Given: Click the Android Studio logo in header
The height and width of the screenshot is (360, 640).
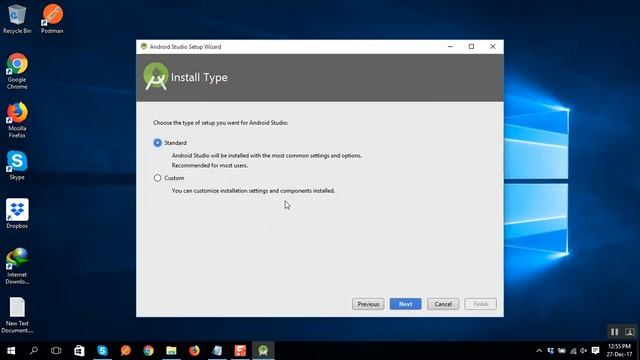Looking at the screenshot, I should pyautogui.click(x=156, y=76).
